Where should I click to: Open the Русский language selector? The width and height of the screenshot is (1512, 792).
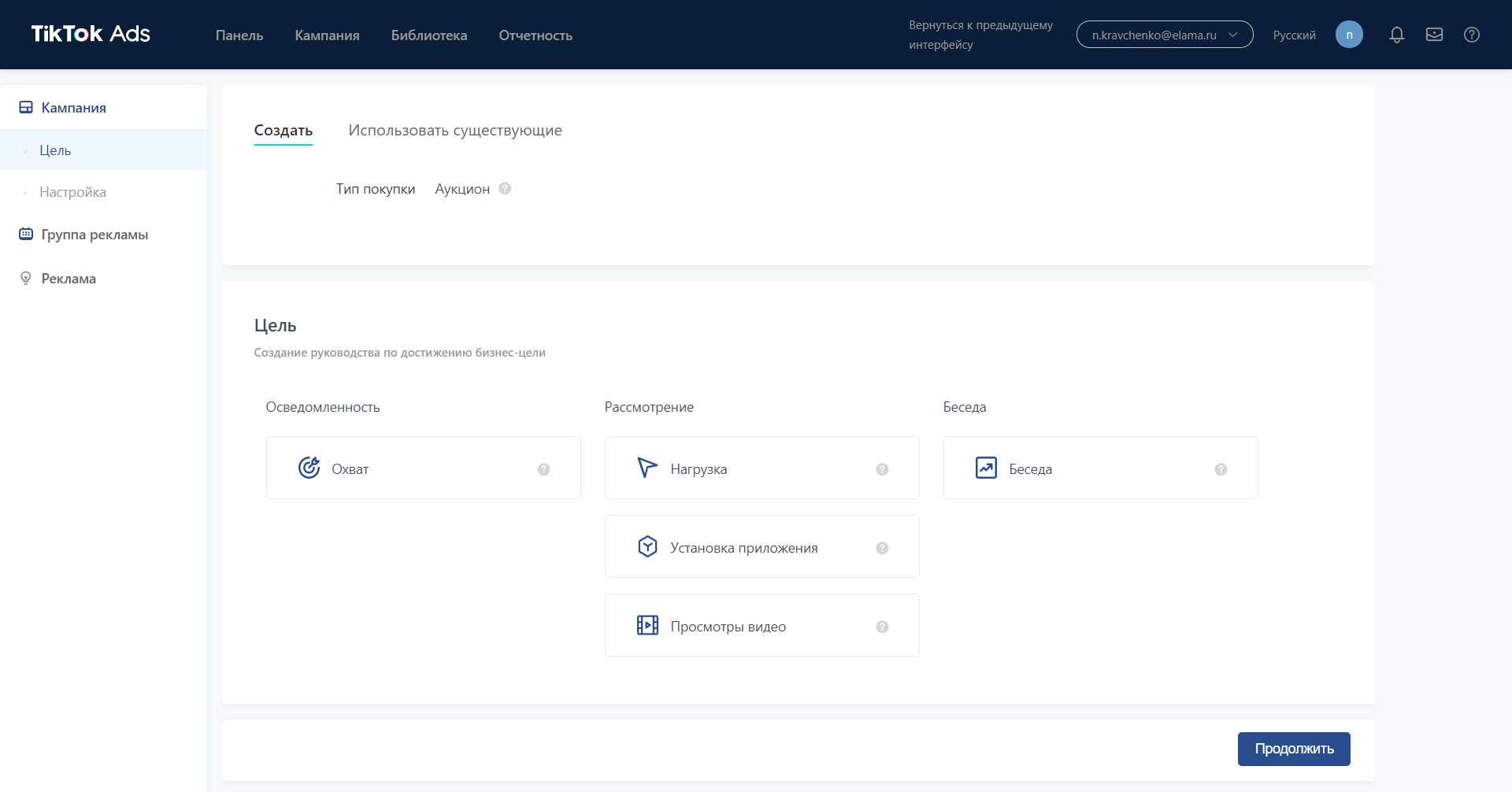pyautogui.click(x=1294, y=35)
